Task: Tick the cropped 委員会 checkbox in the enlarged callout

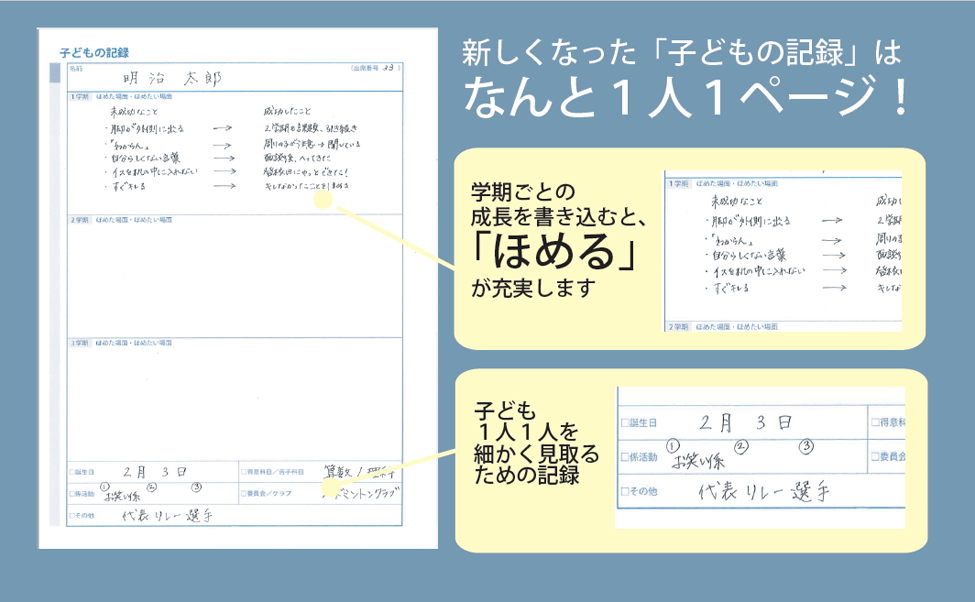Action: (875, 456)
